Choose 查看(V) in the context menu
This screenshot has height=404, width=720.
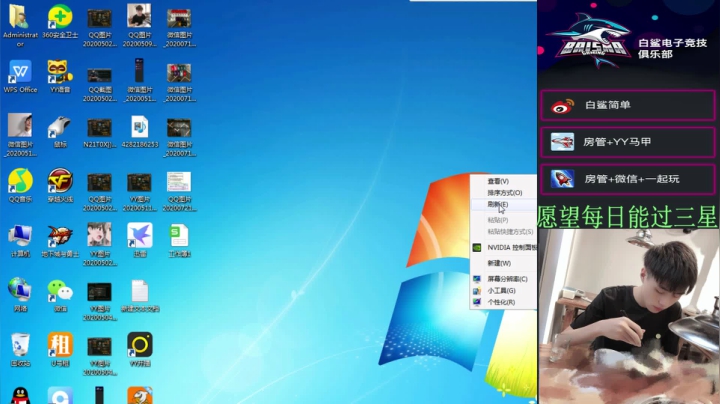(498, 181)
